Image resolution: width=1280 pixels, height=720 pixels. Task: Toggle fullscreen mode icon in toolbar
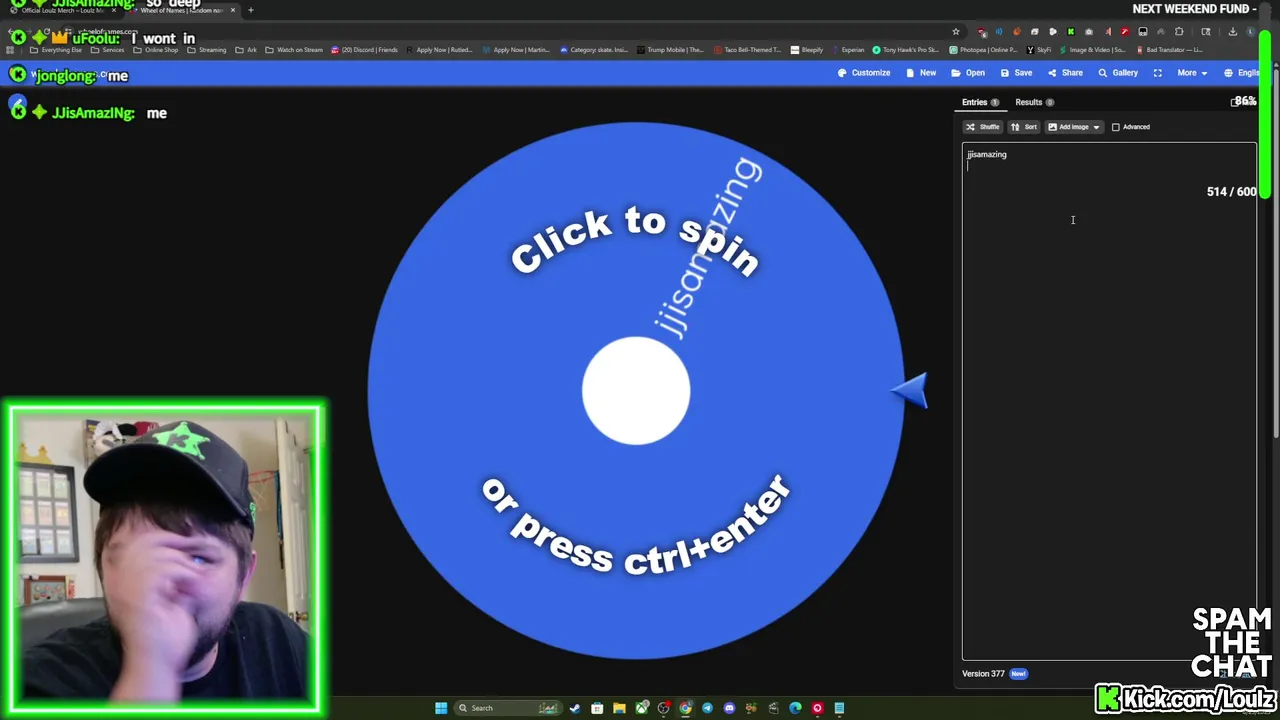coord(1158,73)
